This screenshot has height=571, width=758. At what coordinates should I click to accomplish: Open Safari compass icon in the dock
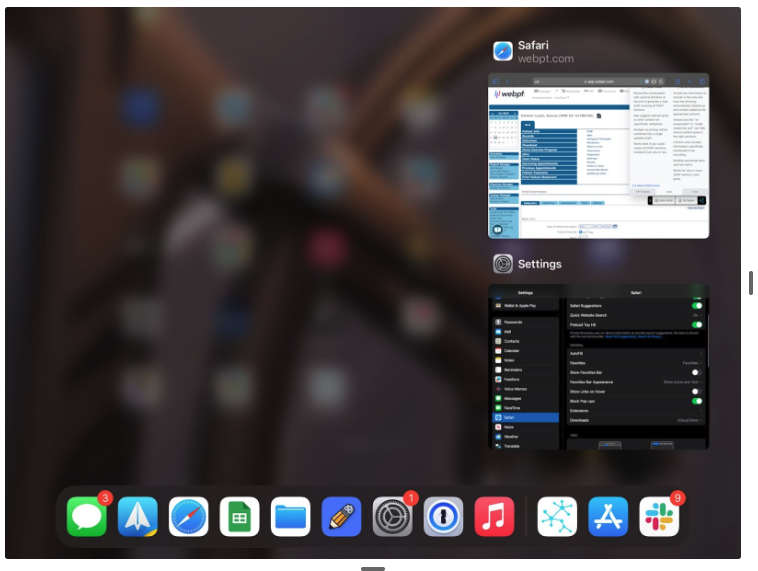[189, 516]
